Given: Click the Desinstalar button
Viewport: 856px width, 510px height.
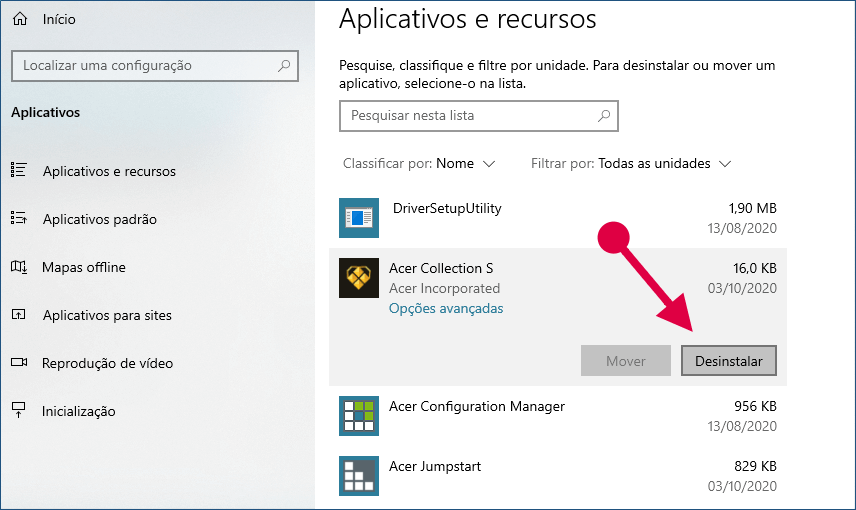Looking at the screenshot, I should 729,360.
